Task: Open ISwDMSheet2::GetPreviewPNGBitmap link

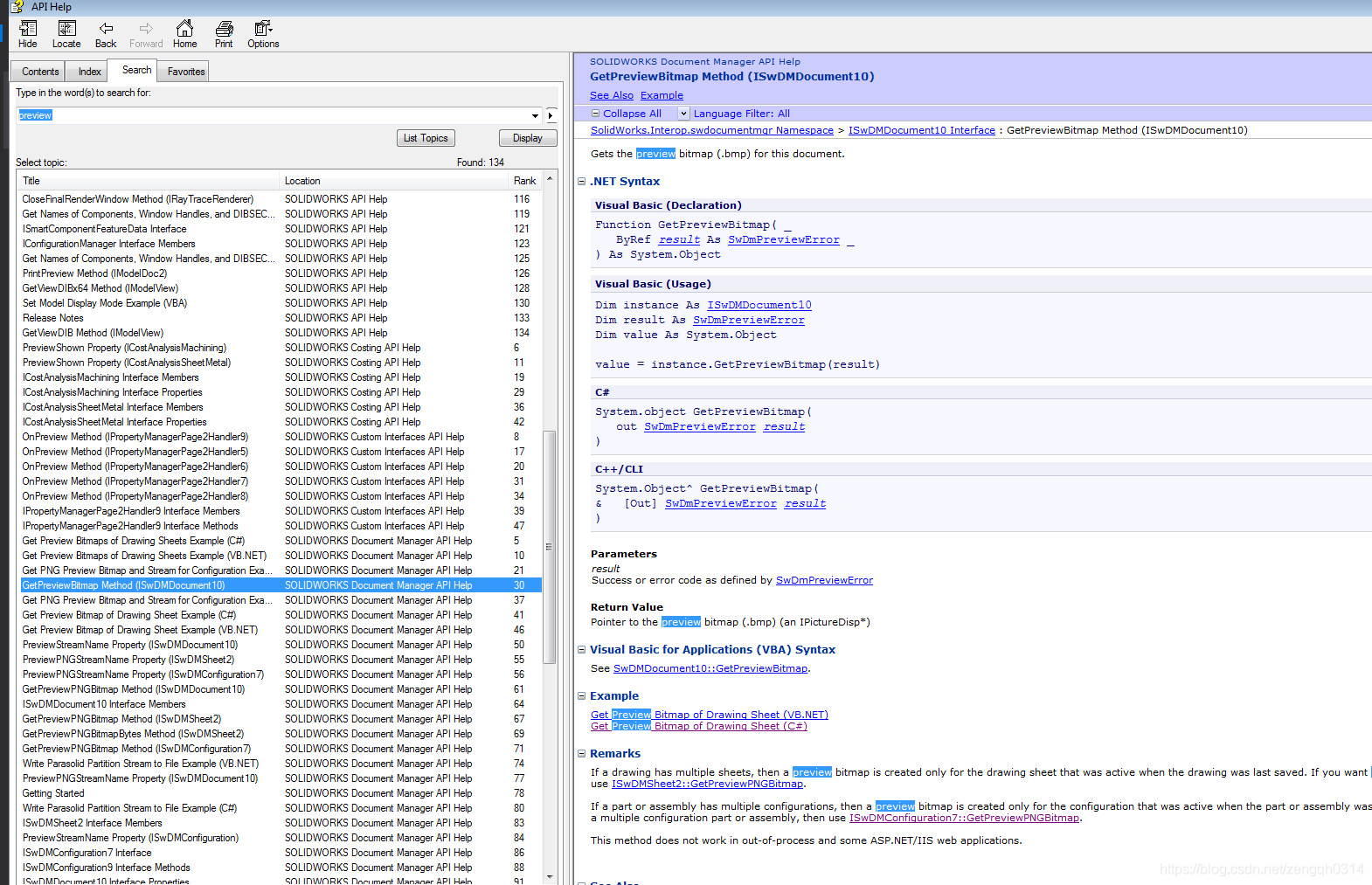Action: pos(707,784)
